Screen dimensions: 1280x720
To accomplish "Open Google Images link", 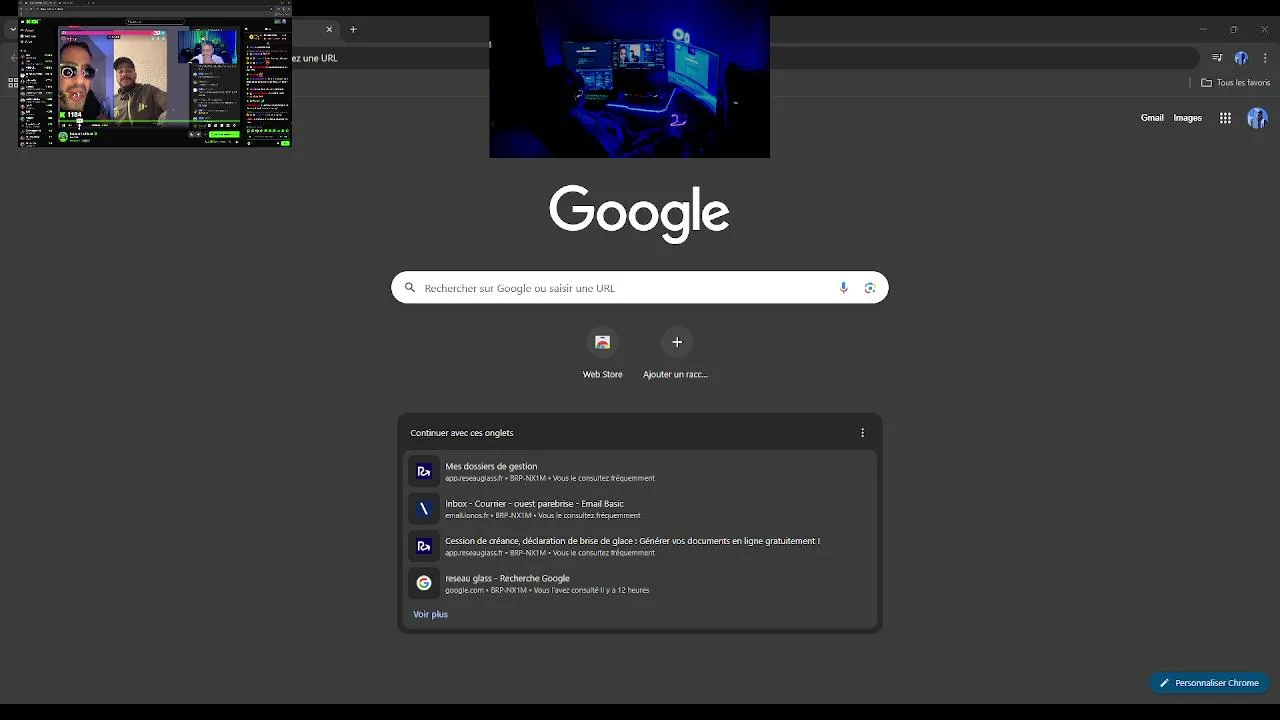I will coord(1188,118).
